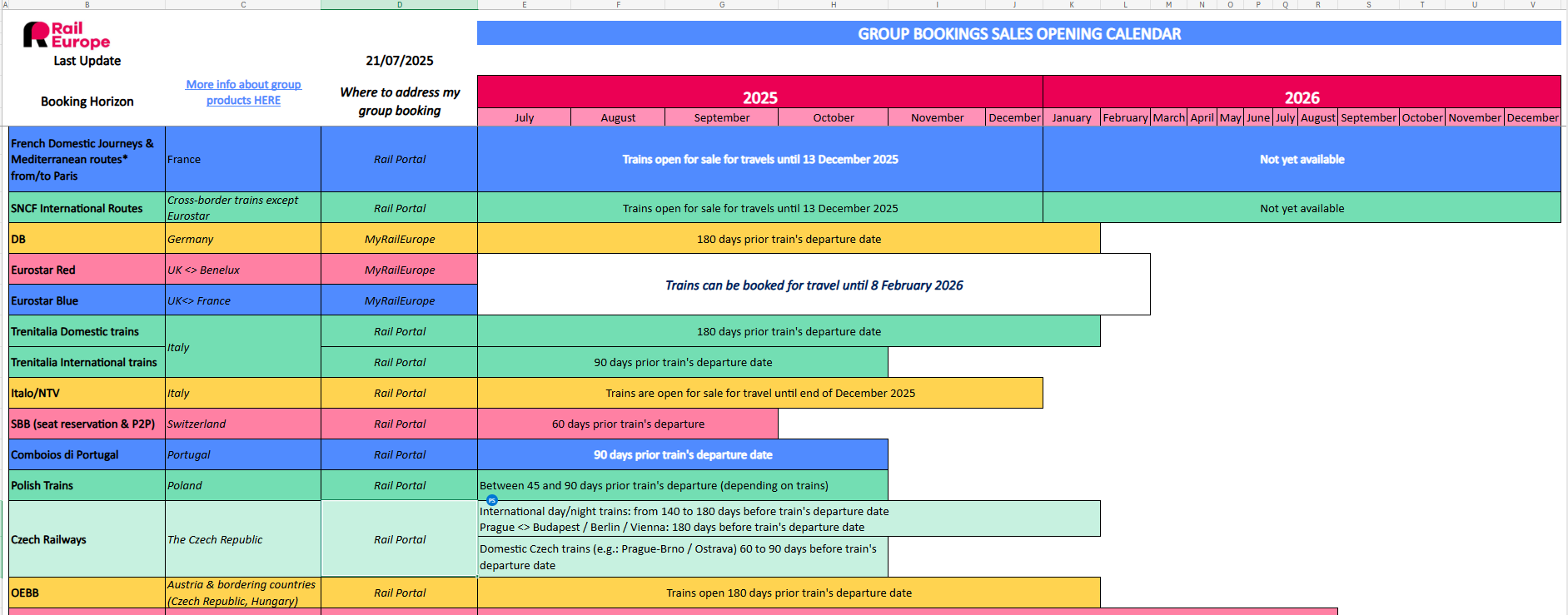Select the 'Booking Horizon' cell
The height and width of the screenshot is (615, 1568).
(x=87, y=102)
